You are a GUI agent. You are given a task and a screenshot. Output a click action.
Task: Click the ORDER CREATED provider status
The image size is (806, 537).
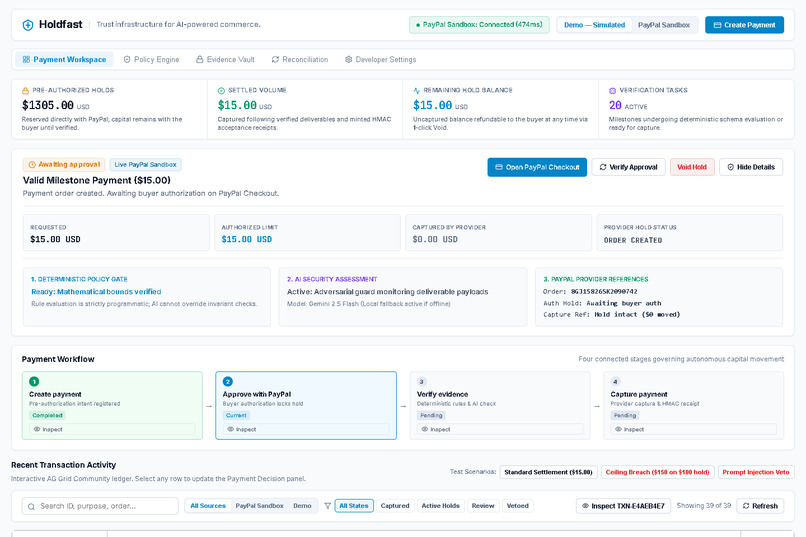633,240
